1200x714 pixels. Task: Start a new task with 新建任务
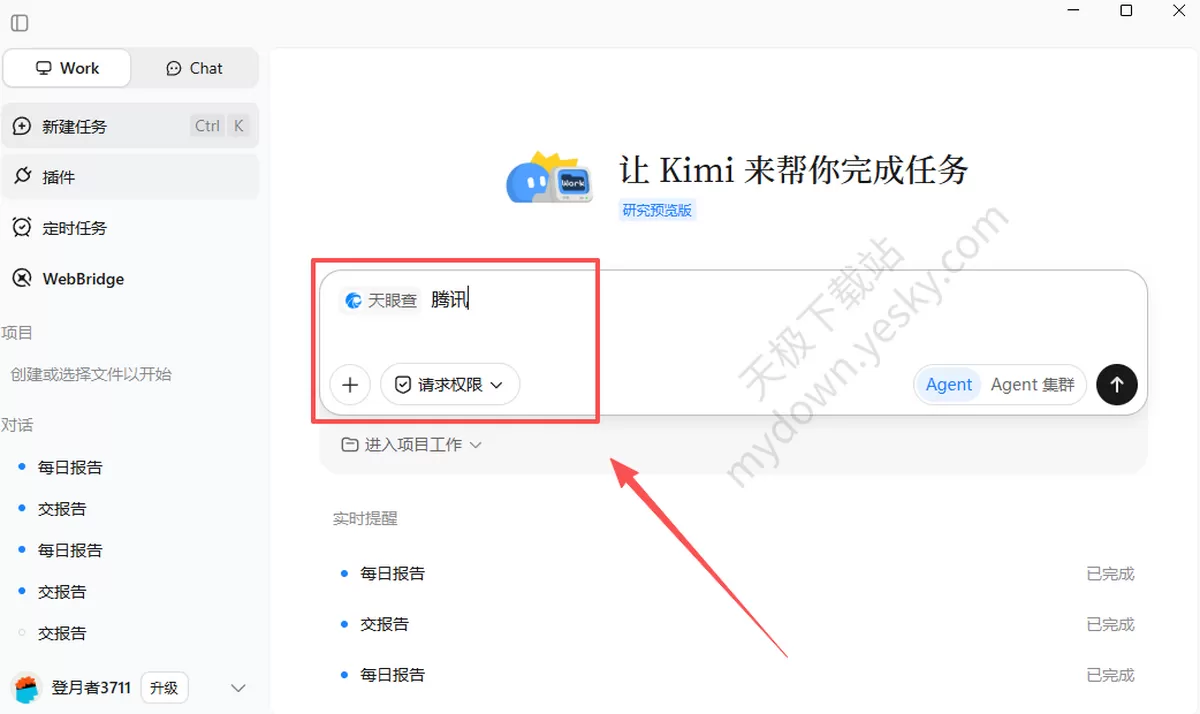click(x=130, y=126)
